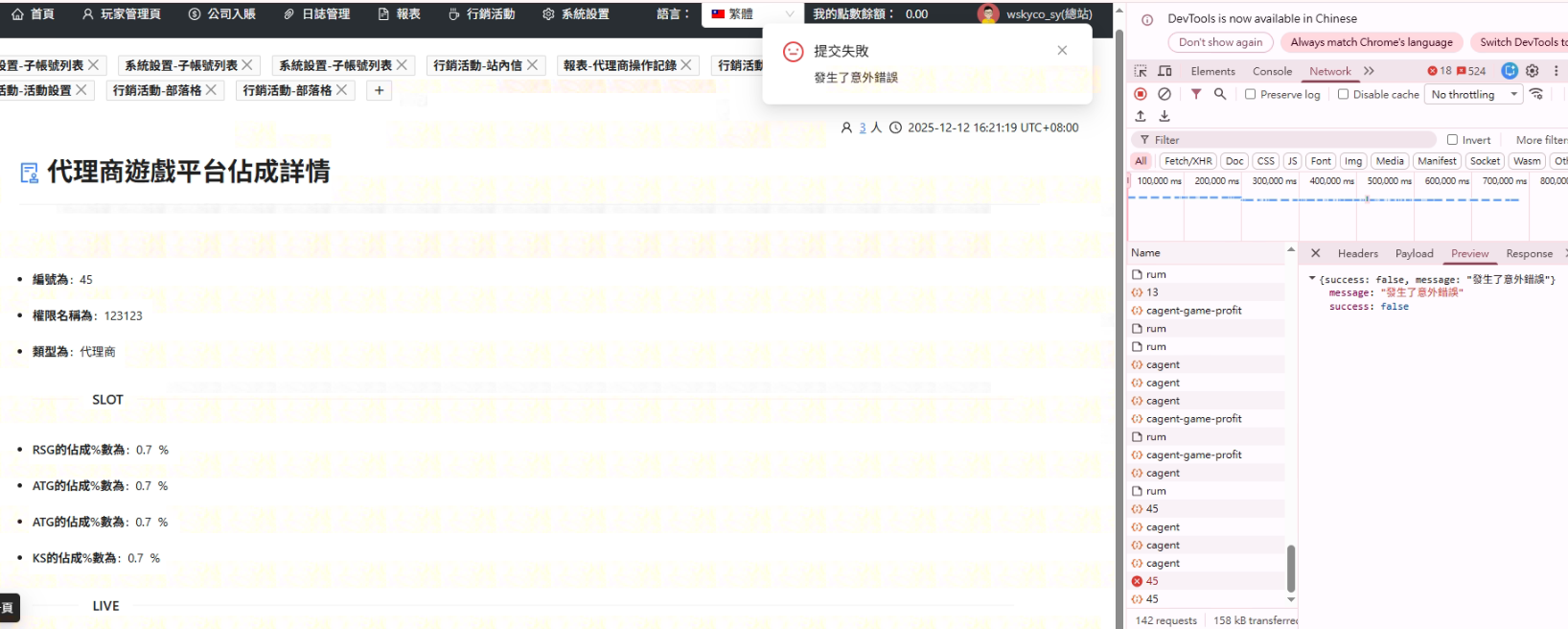Tick the Invert filter checkbox
Screen dimensions: 1568x629
pyautogui.click(x=1453, y=140)
